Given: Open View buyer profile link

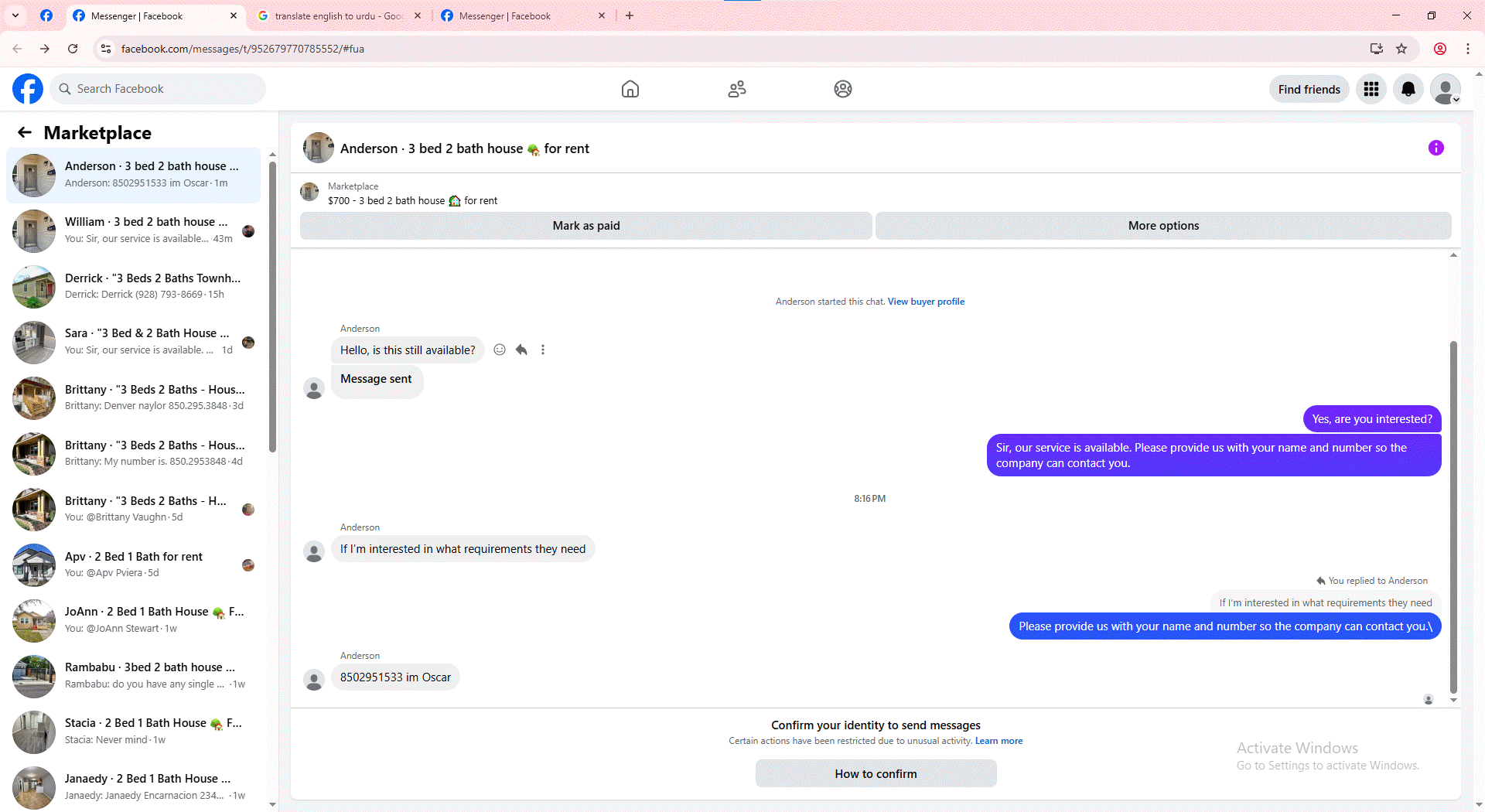Looking at the screenshot, I should coord(926,302).
